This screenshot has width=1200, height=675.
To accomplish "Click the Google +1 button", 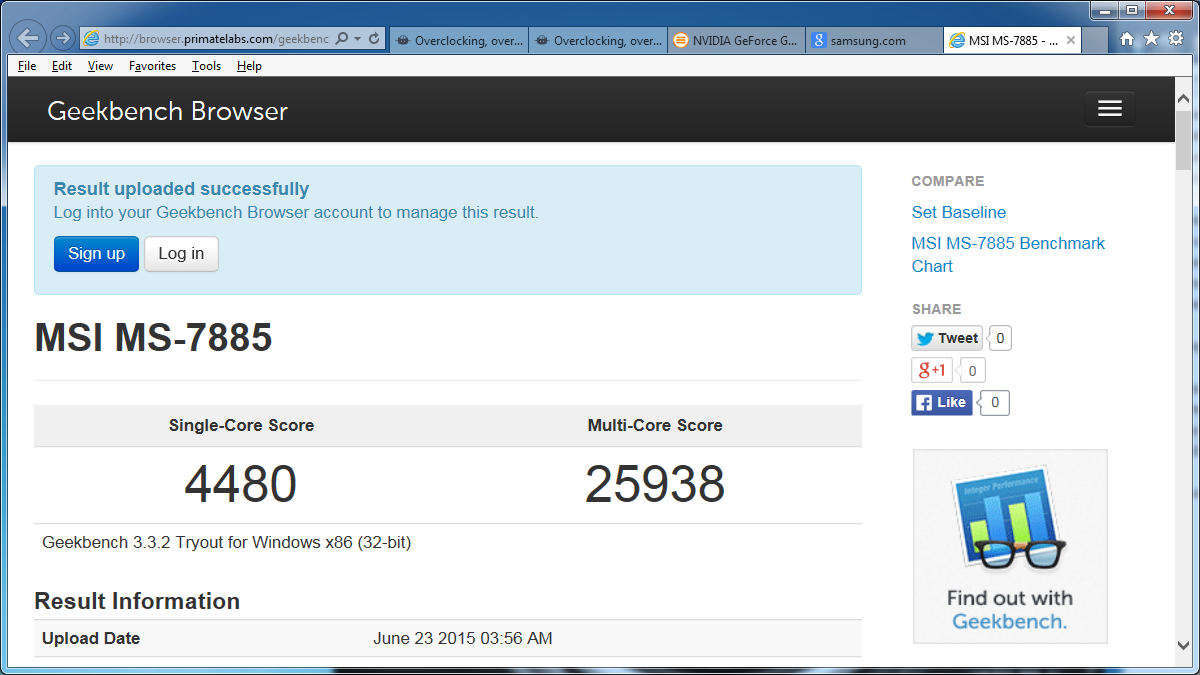I will [x=932, y=371].
